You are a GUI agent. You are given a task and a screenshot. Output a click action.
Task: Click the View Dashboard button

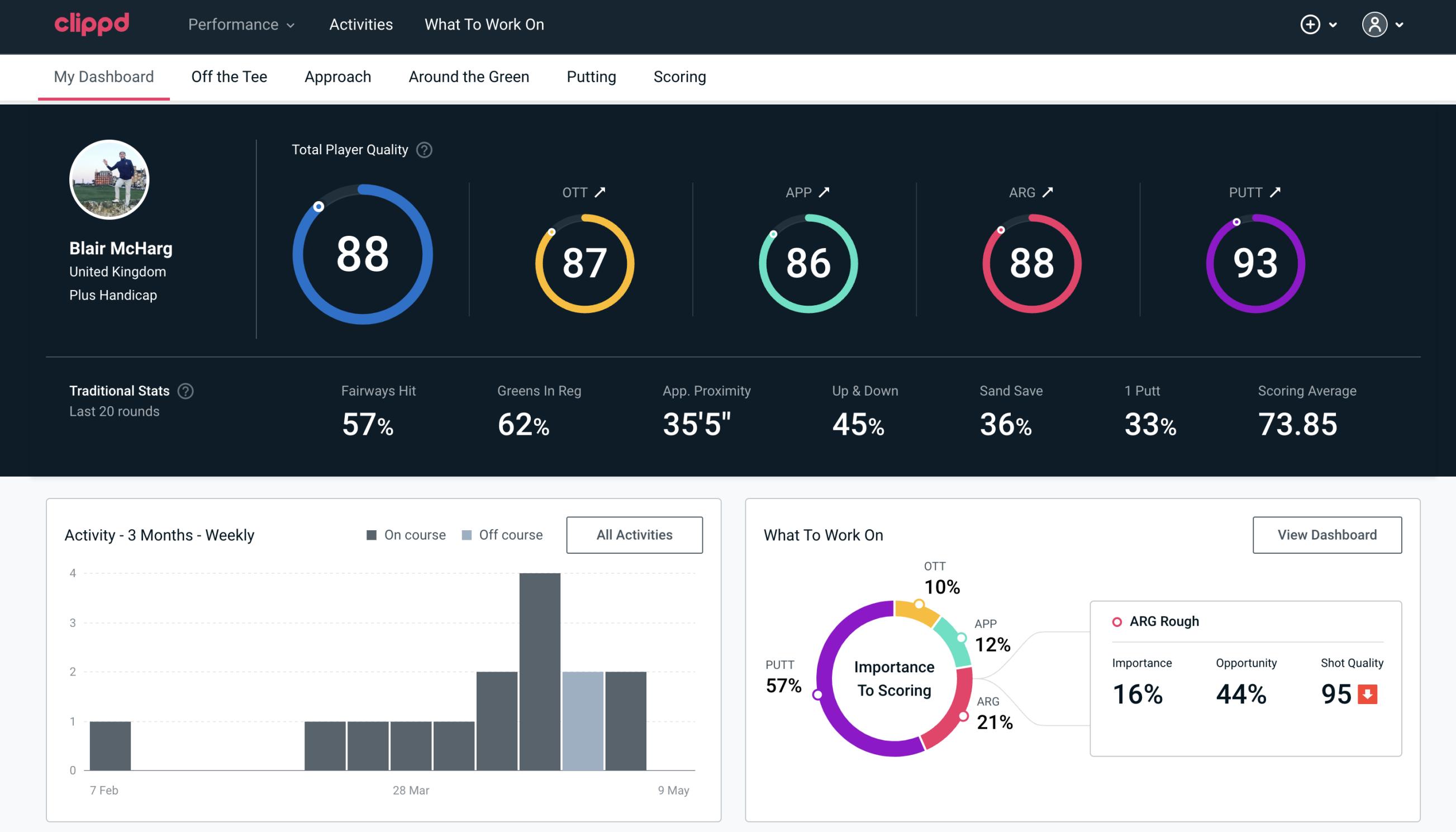(1328, 534)
